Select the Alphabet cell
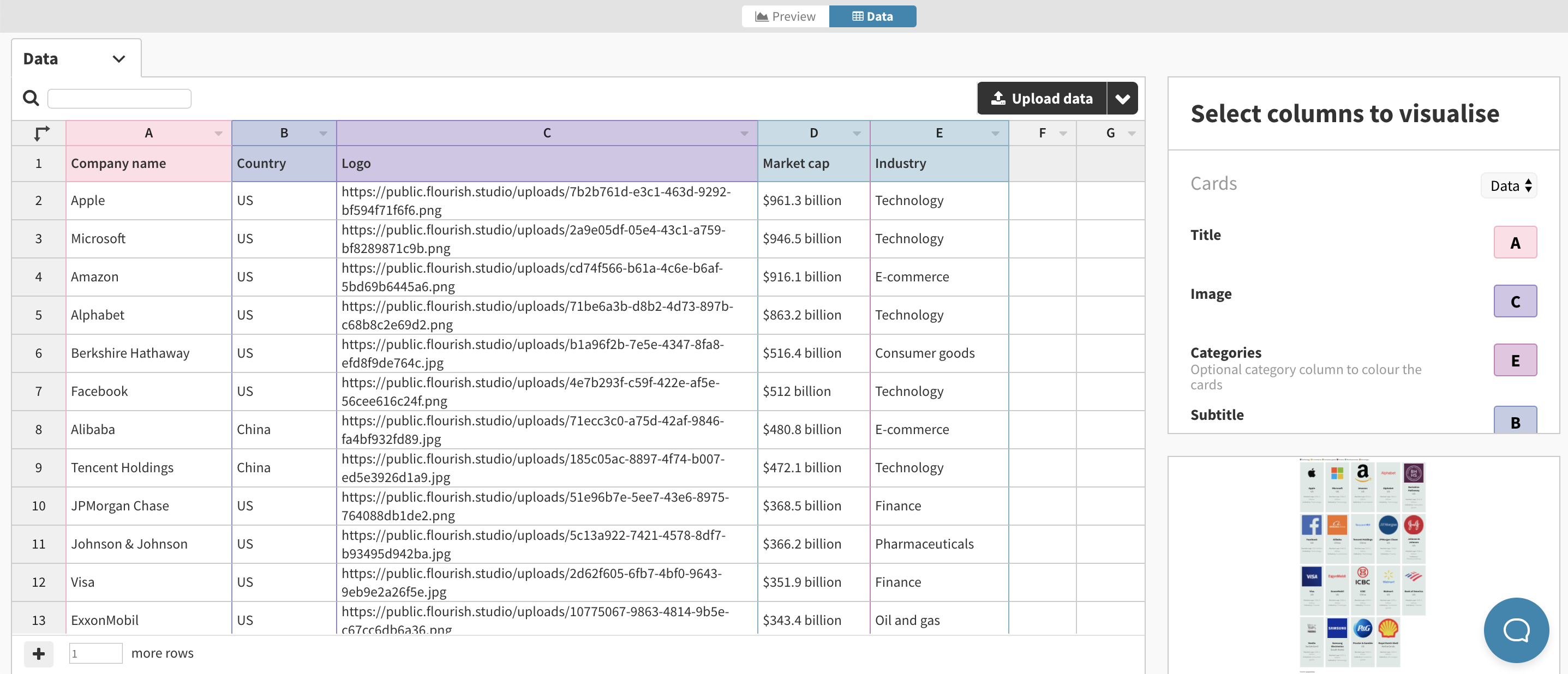Viewport: 1568px width, 674px height. [x=148, y=316]
